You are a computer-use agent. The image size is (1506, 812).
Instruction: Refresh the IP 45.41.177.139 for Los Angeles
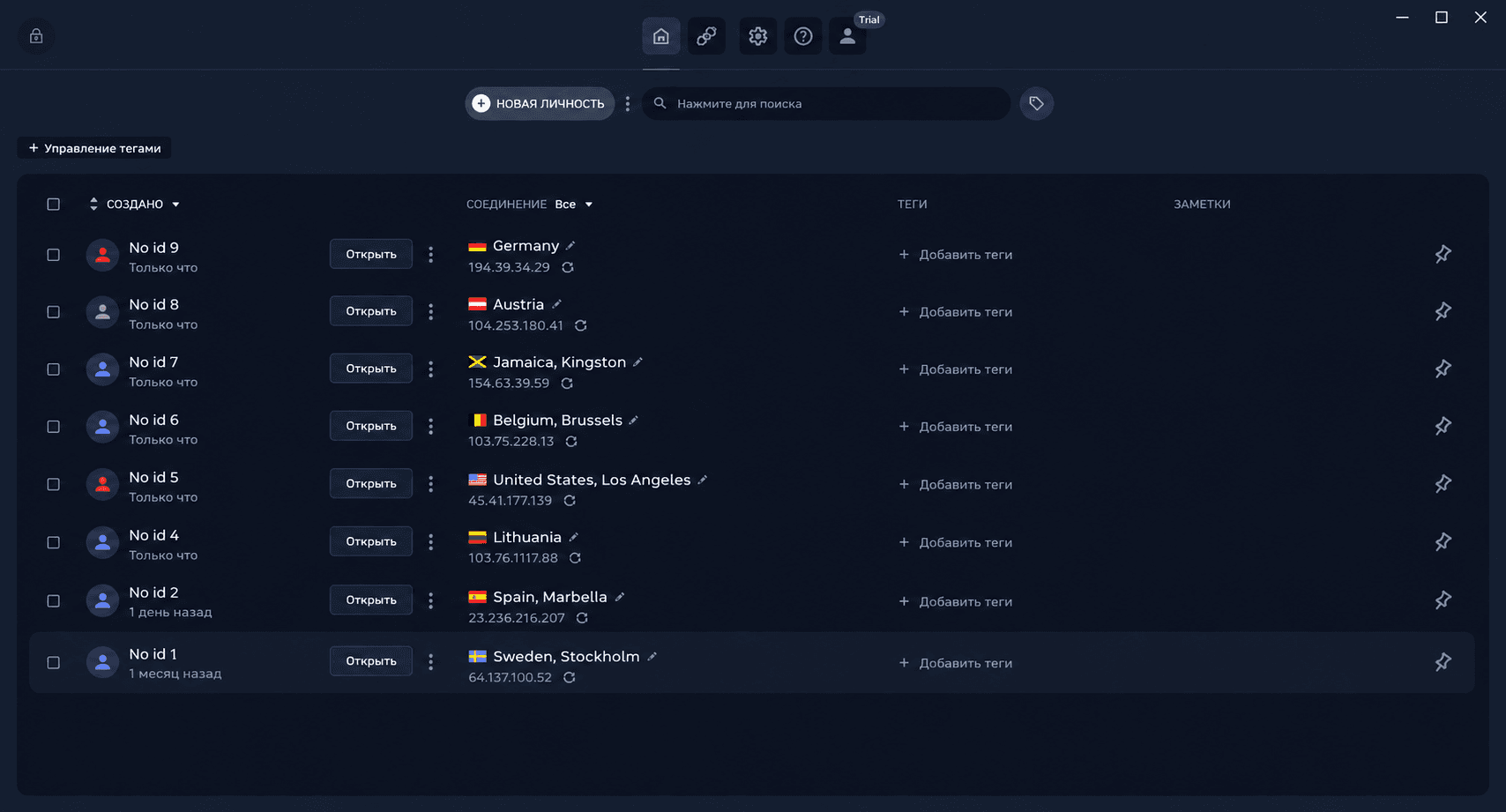[570, 501]
